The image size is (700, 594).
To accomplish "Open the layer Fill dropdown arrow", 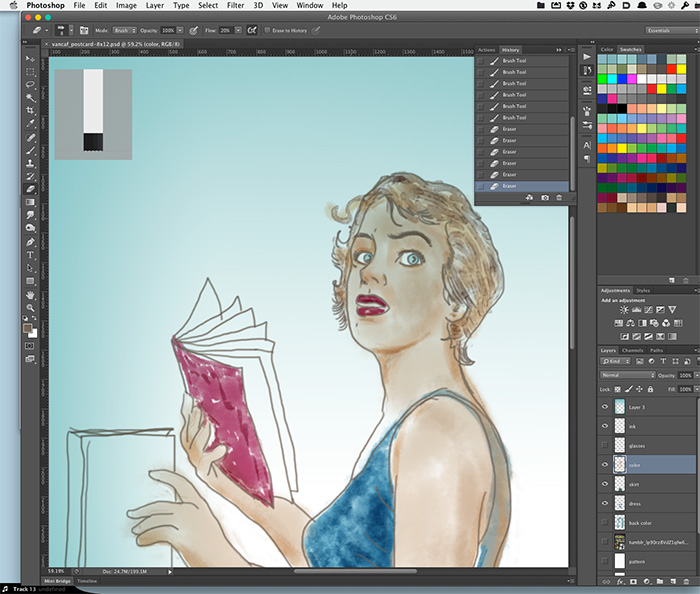I will click(697, 389).
